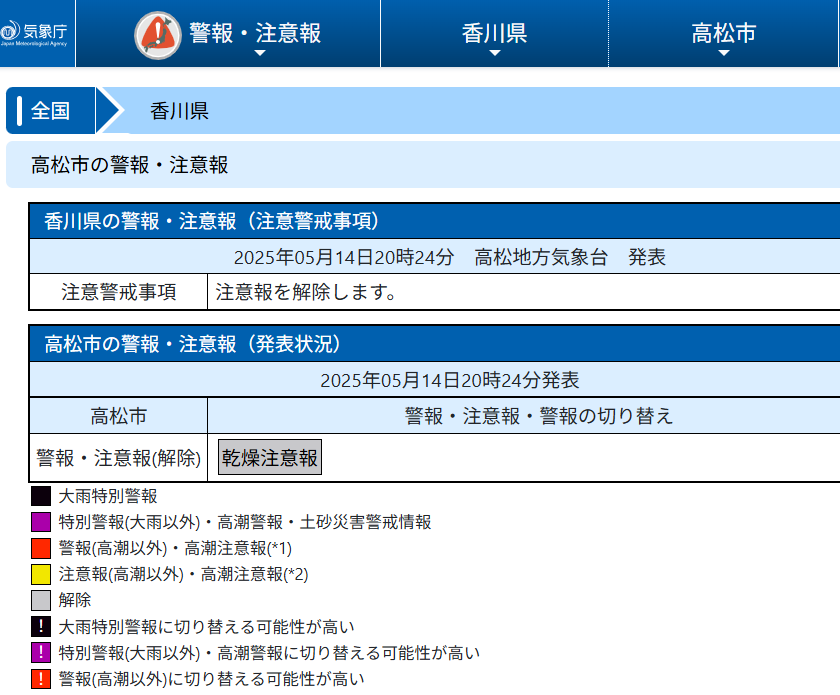The image size is (840, 695).
Task: Click the red 警報 legend swatch
Action: tap(41, 548)
